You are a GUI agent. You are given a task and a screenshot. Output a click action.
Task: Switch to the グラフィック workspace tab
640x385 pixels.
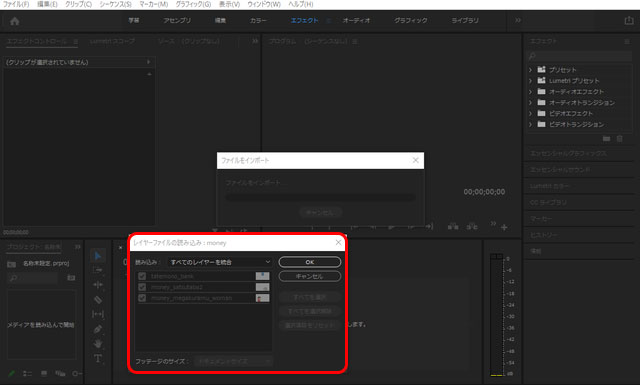point(411,20)
